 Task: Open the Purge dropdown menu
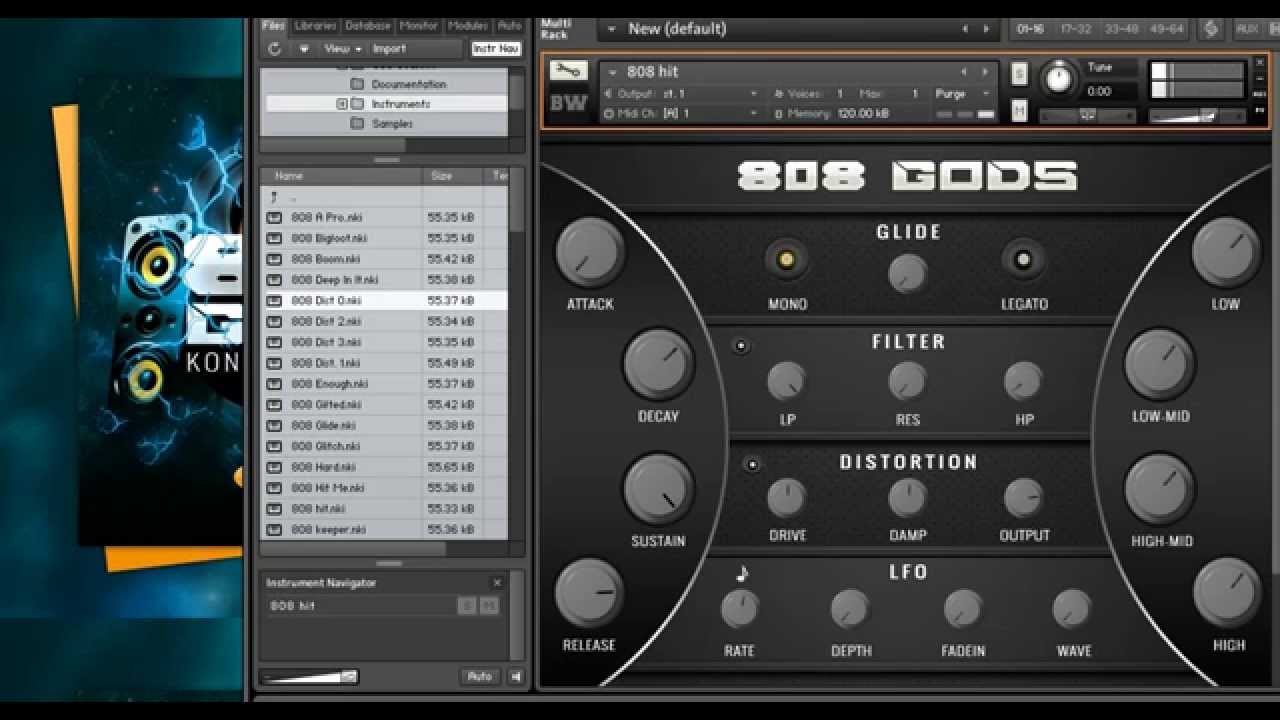pos(963,93)
